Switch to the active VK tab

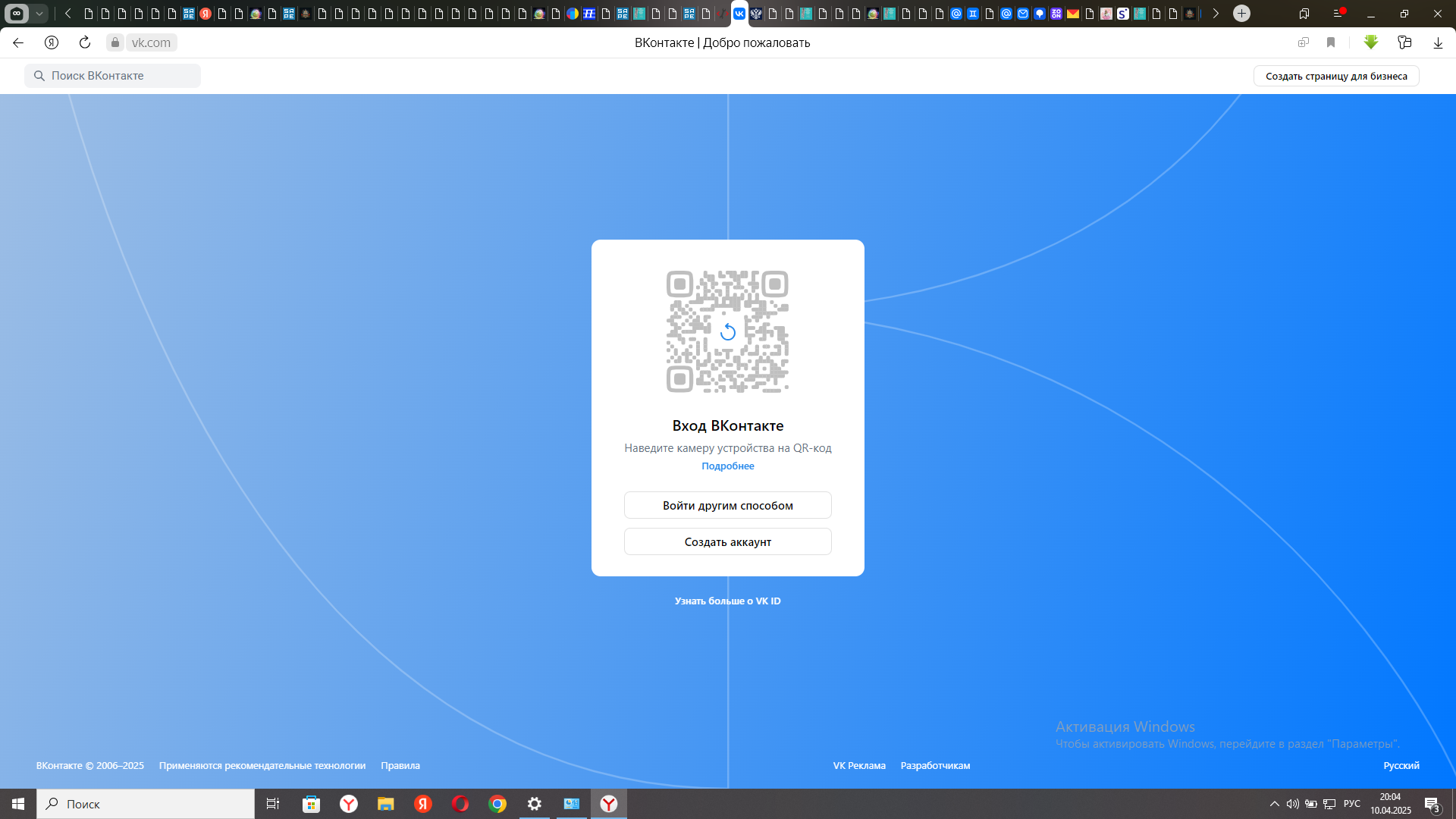(x=739, y=13)
